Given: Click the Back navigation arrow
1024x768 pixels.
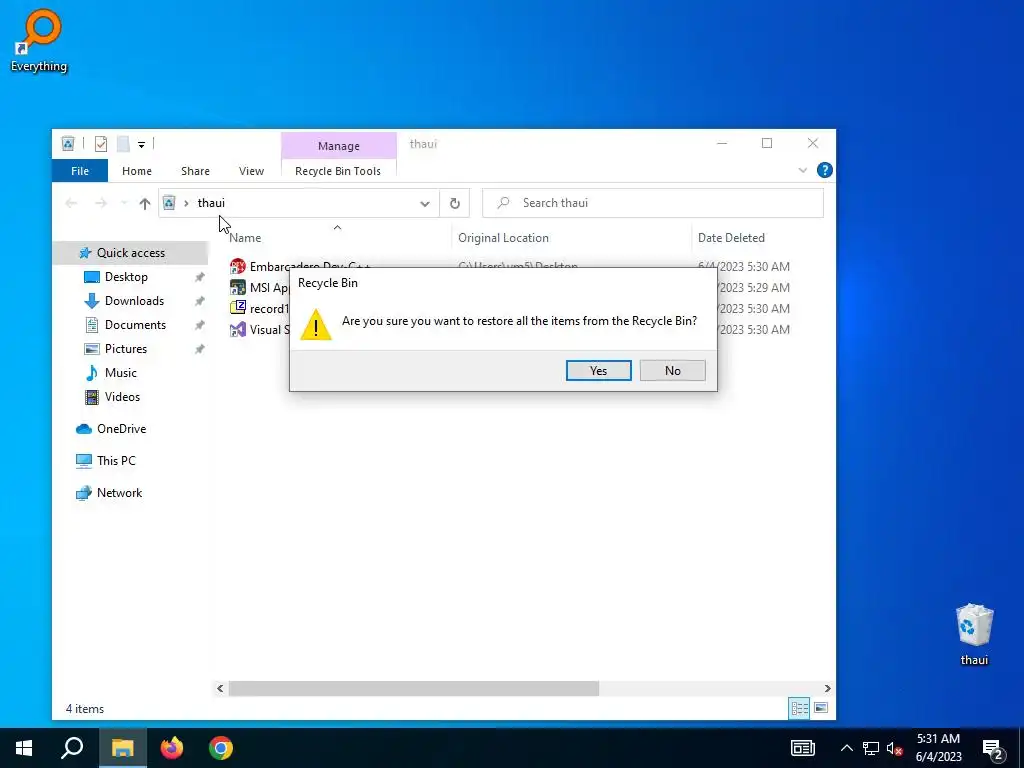Looking at the screenshot, I should 71,203.
